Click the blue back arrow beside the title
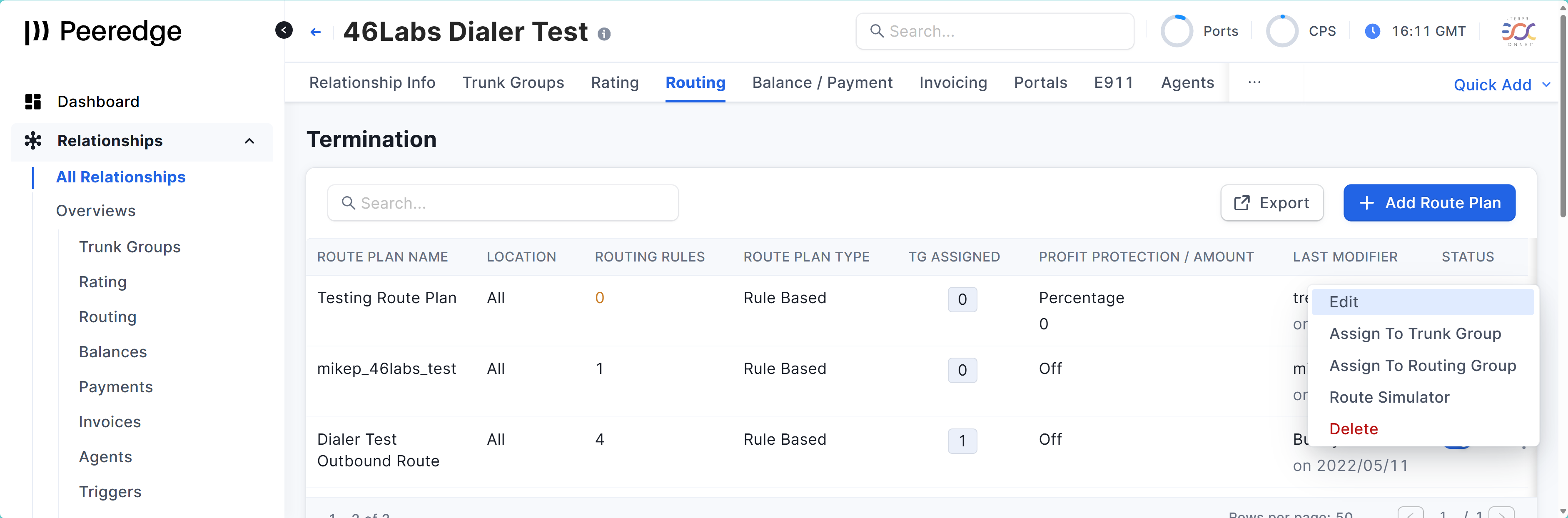The height and width of the screenshot is (518, 1568). coord(315,32)
